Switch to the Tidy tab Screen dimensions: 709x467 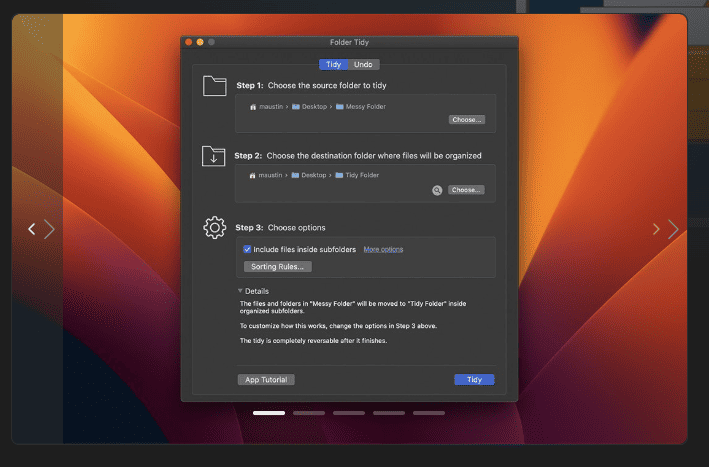click(334, 65)
